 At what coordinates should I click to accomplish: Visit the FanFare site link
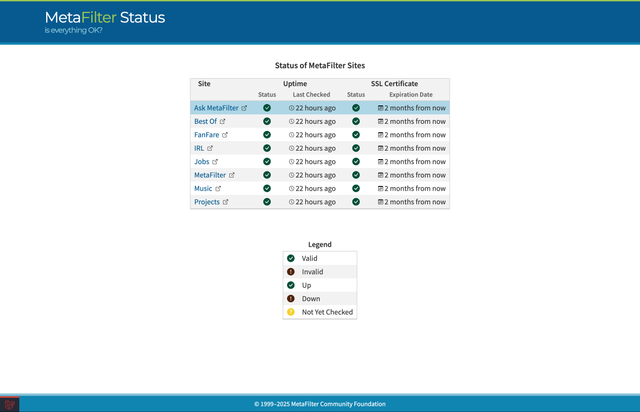click(x=207, y=135)
